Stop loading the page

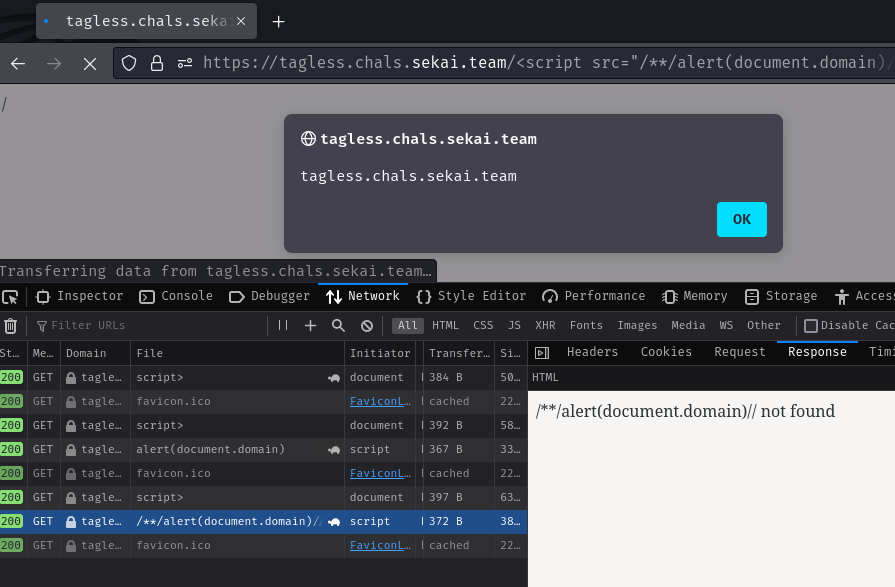click(x=90, y=63)
